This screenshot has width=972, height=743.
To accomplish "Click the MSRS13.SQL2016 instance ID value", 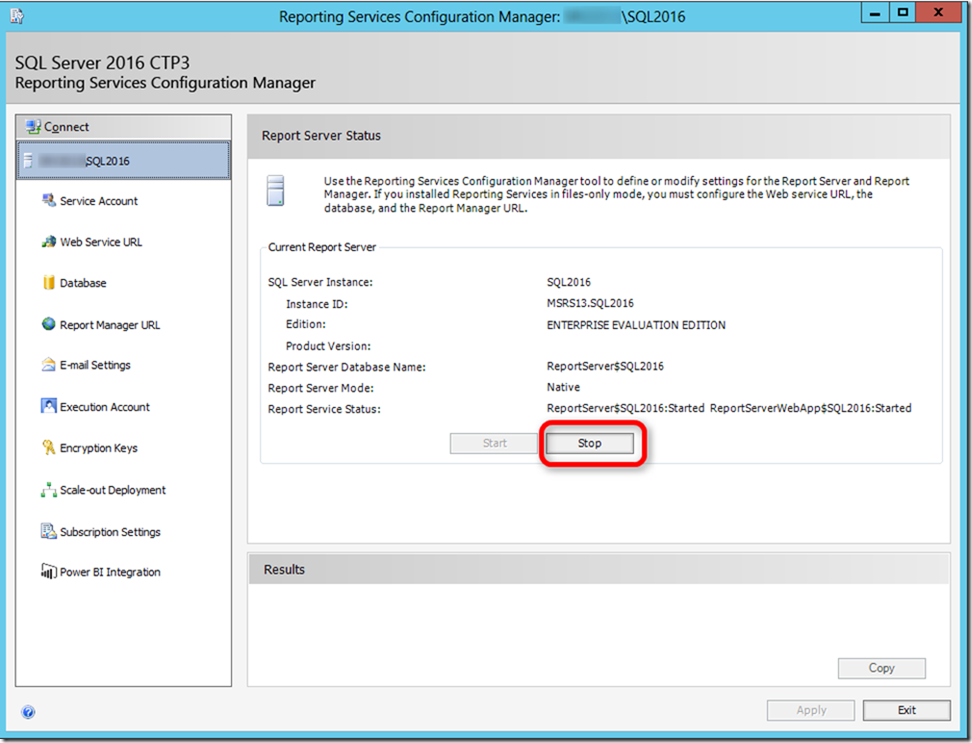I will point(590,303).
